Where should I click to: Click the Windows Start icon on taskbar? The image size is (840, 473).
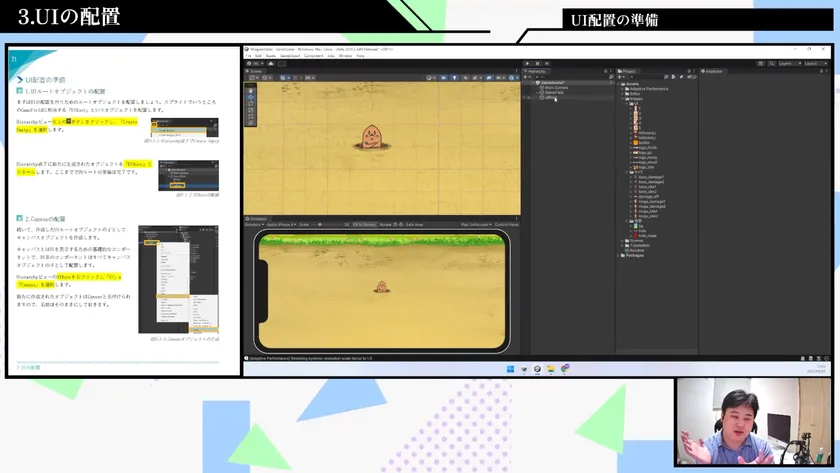(509, 369)
